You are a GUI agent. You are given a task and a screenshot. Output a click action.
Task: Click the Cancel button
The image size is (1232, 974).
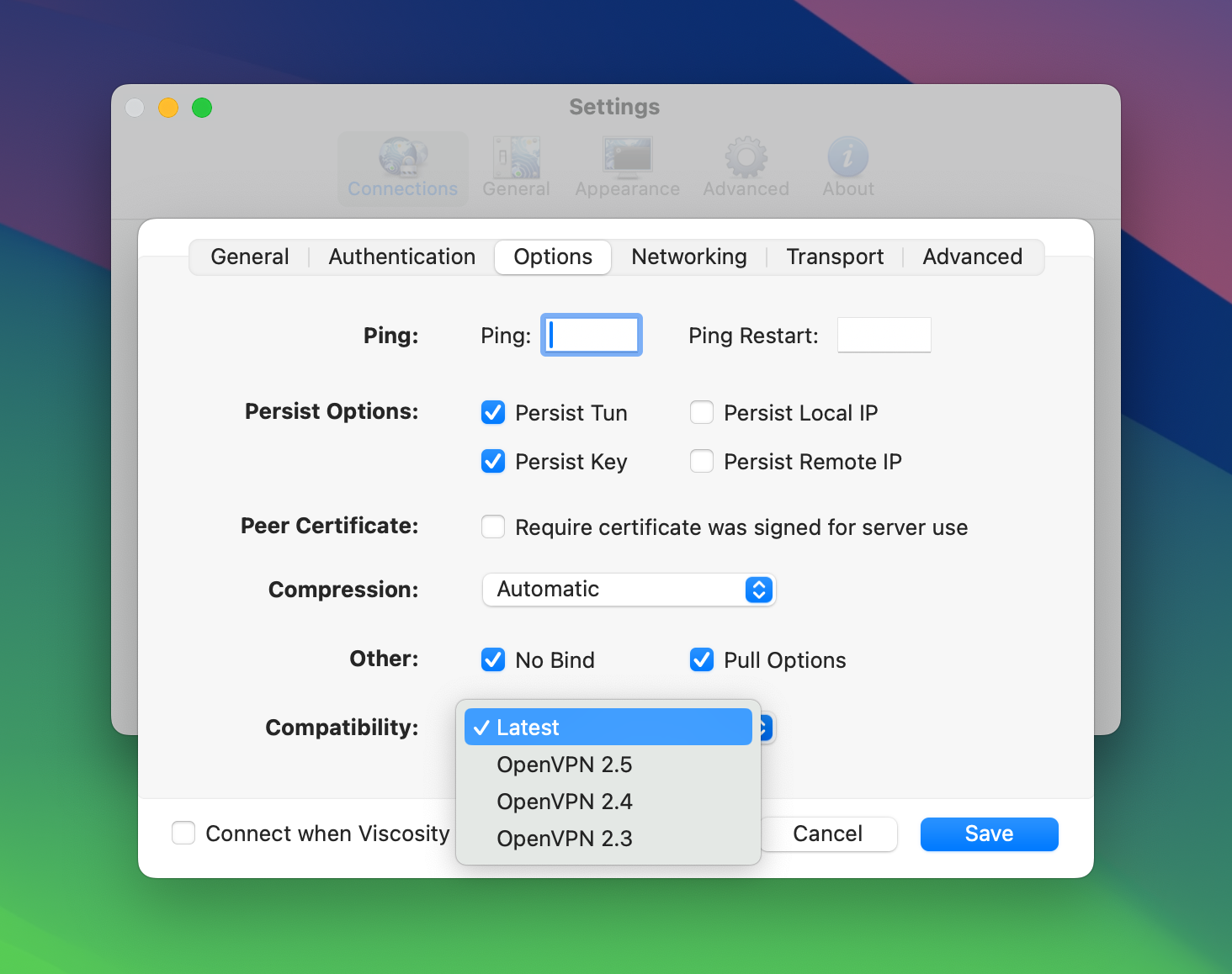(828, 834)
